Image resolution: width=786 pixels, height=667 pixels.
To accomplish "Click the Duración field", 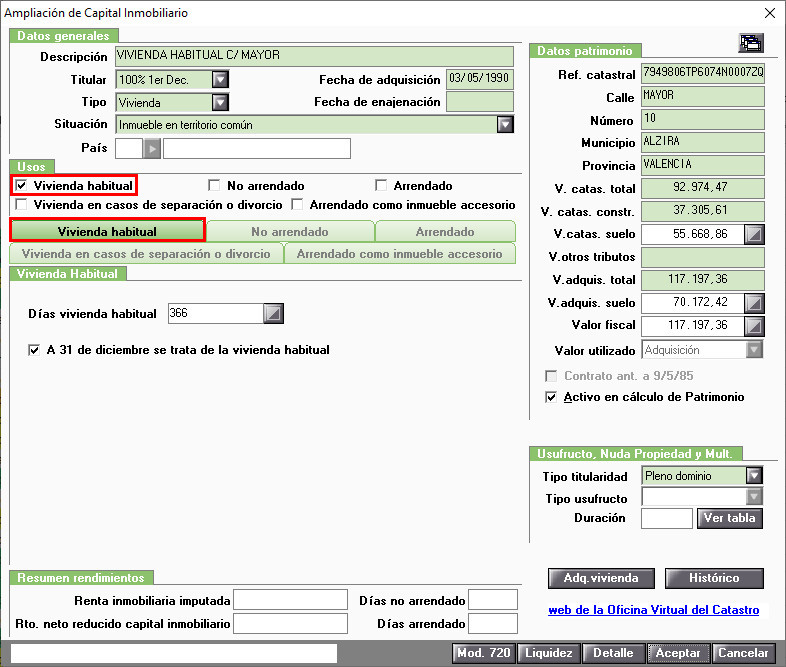I will (667, 518).
